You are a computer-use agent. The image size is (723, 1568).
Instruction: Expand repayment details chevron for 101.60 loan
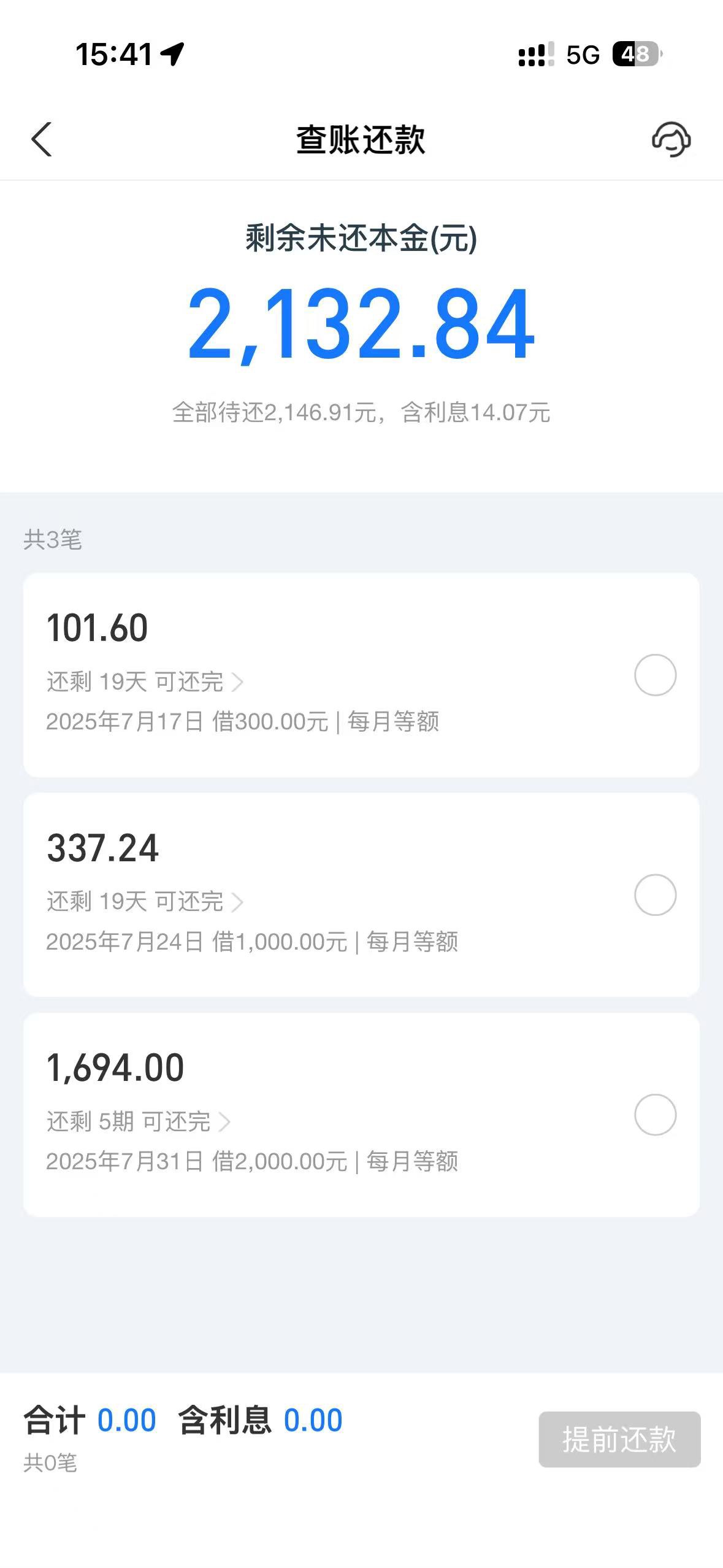tap(237, 682)
